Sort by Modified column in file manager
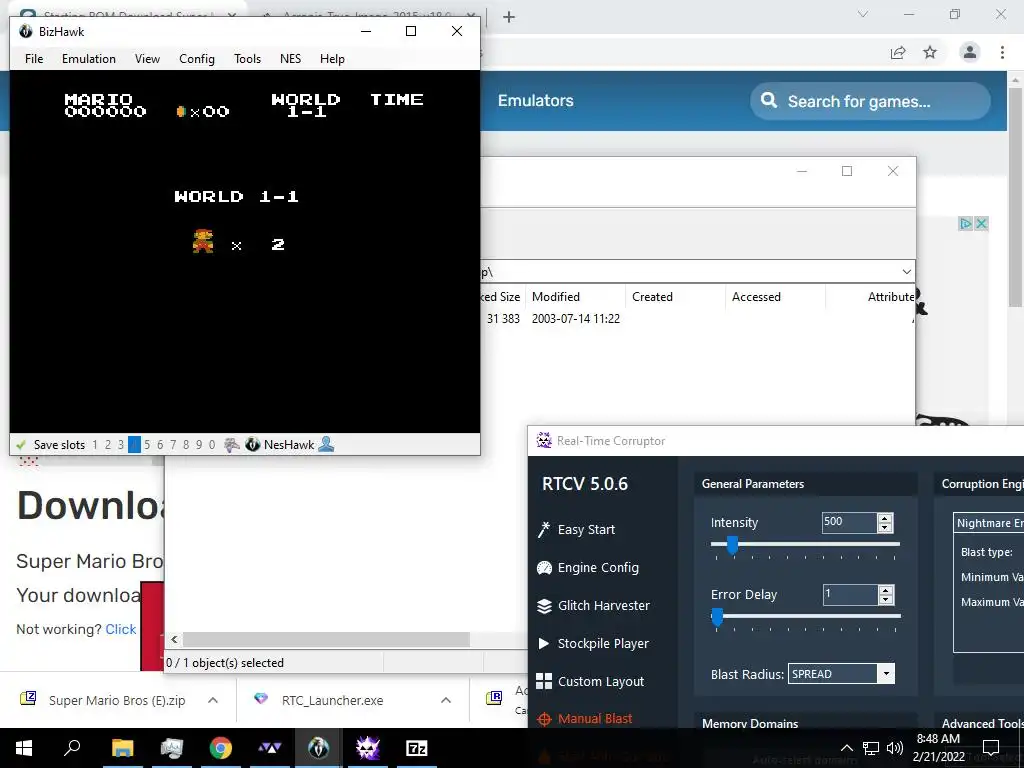The width and height of the screenshot is (1024, 768). [x=575, y=296]
